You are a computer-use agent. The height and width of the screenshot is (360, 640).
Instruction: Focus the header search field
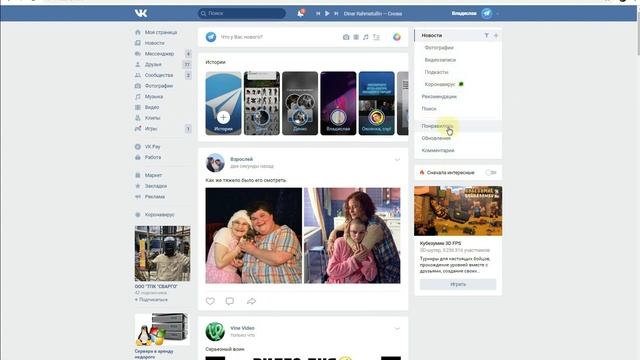pyautogui.click(x=242, y=13)
